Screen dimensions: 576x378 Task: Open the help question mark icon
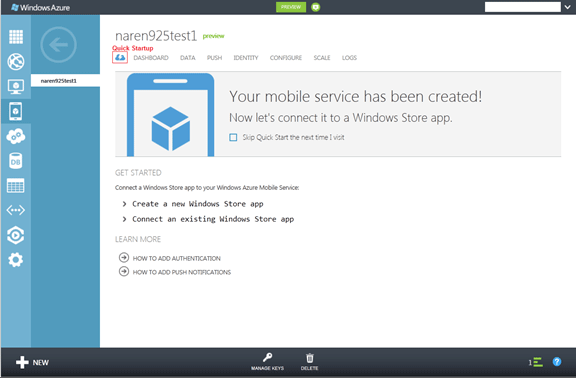(557, 362)
